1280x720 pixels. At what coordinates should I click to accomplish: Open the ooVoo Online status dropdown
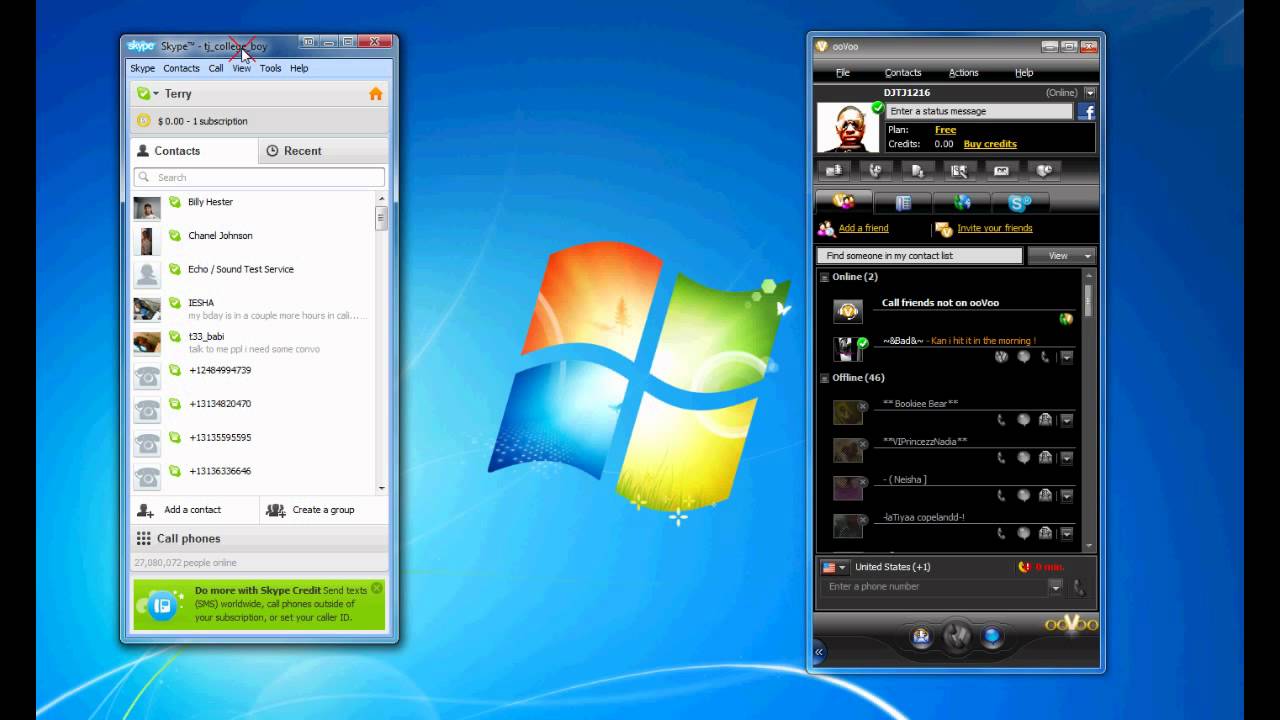(1090, 93)
